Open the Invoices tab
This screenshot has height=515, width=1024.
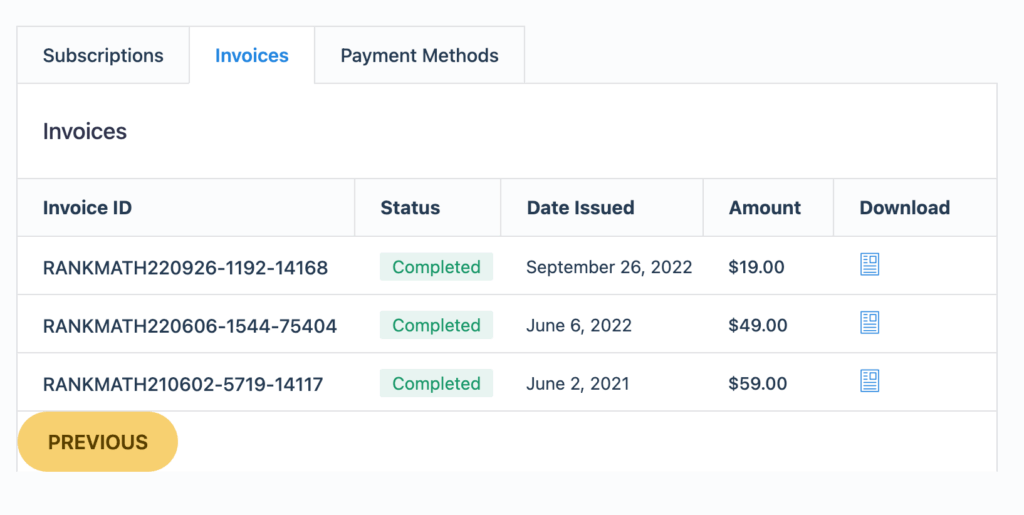[x=252, y=56]
